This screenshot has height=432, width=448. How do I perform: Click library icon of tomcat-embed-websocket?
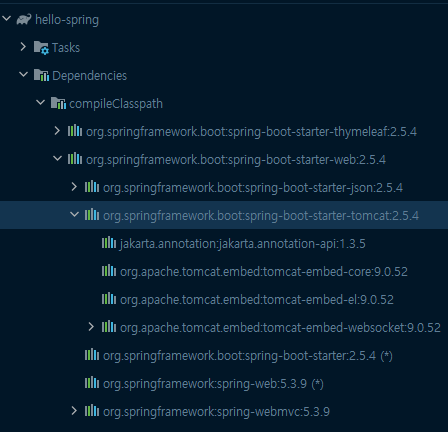pyautogui.click(x=109, y=327)
